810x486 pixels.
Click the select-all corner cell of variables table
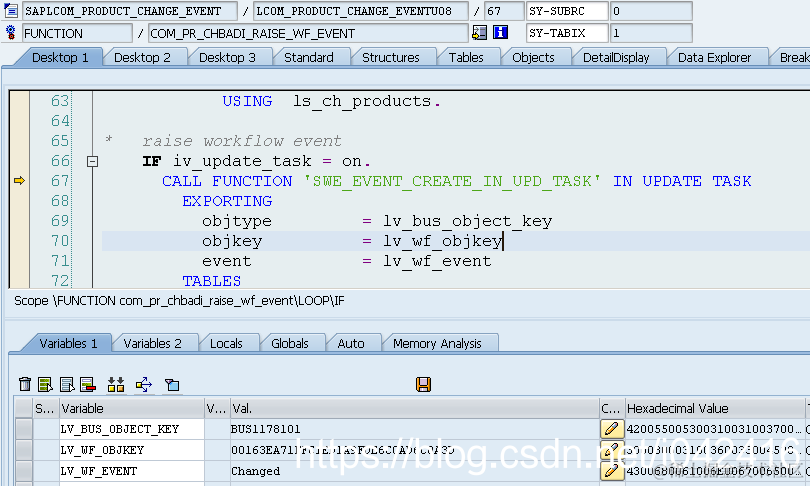[x=24, y=408]
